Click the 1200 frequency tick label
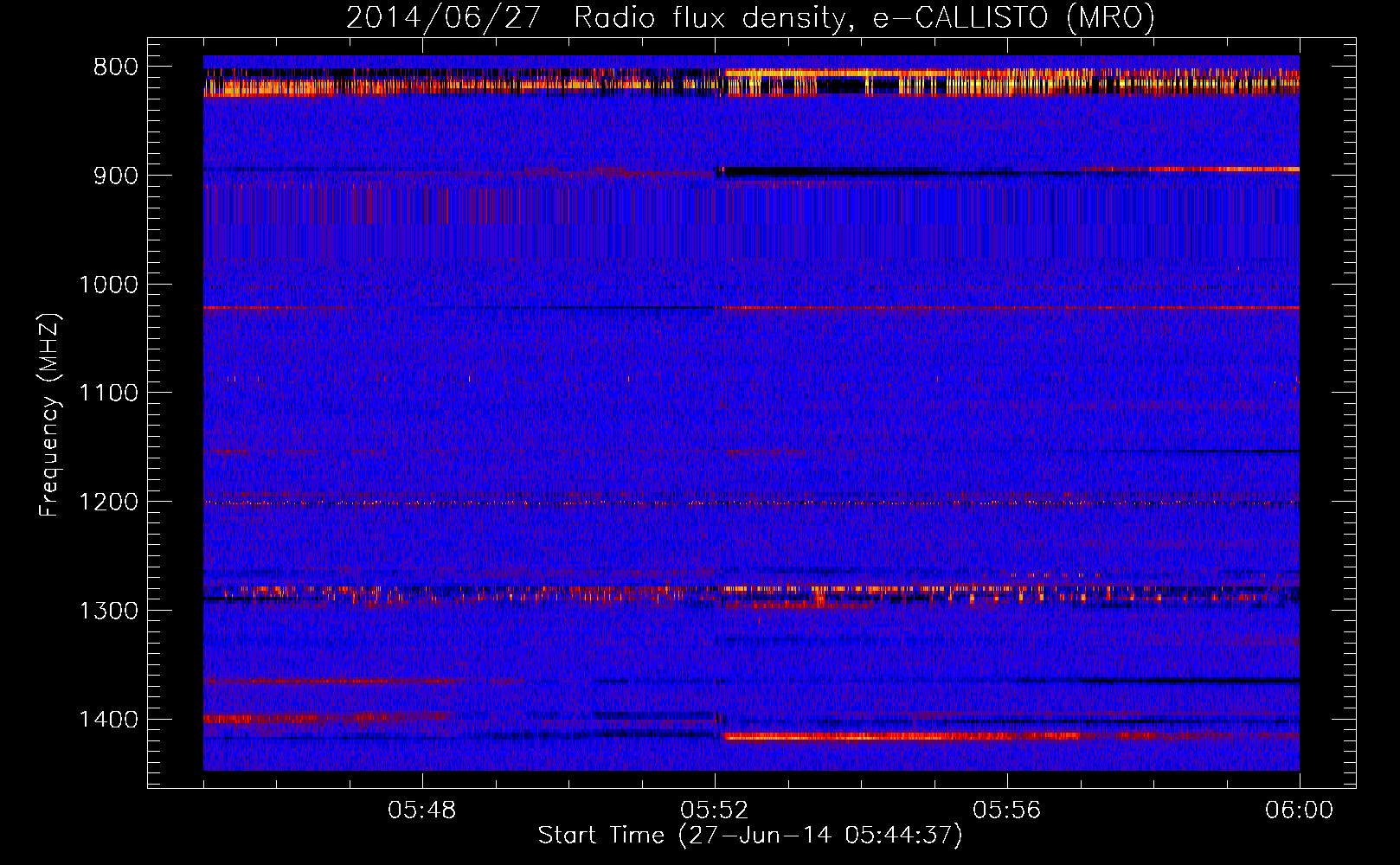Viewport: 1400px width, 865px height. point(108,503)
